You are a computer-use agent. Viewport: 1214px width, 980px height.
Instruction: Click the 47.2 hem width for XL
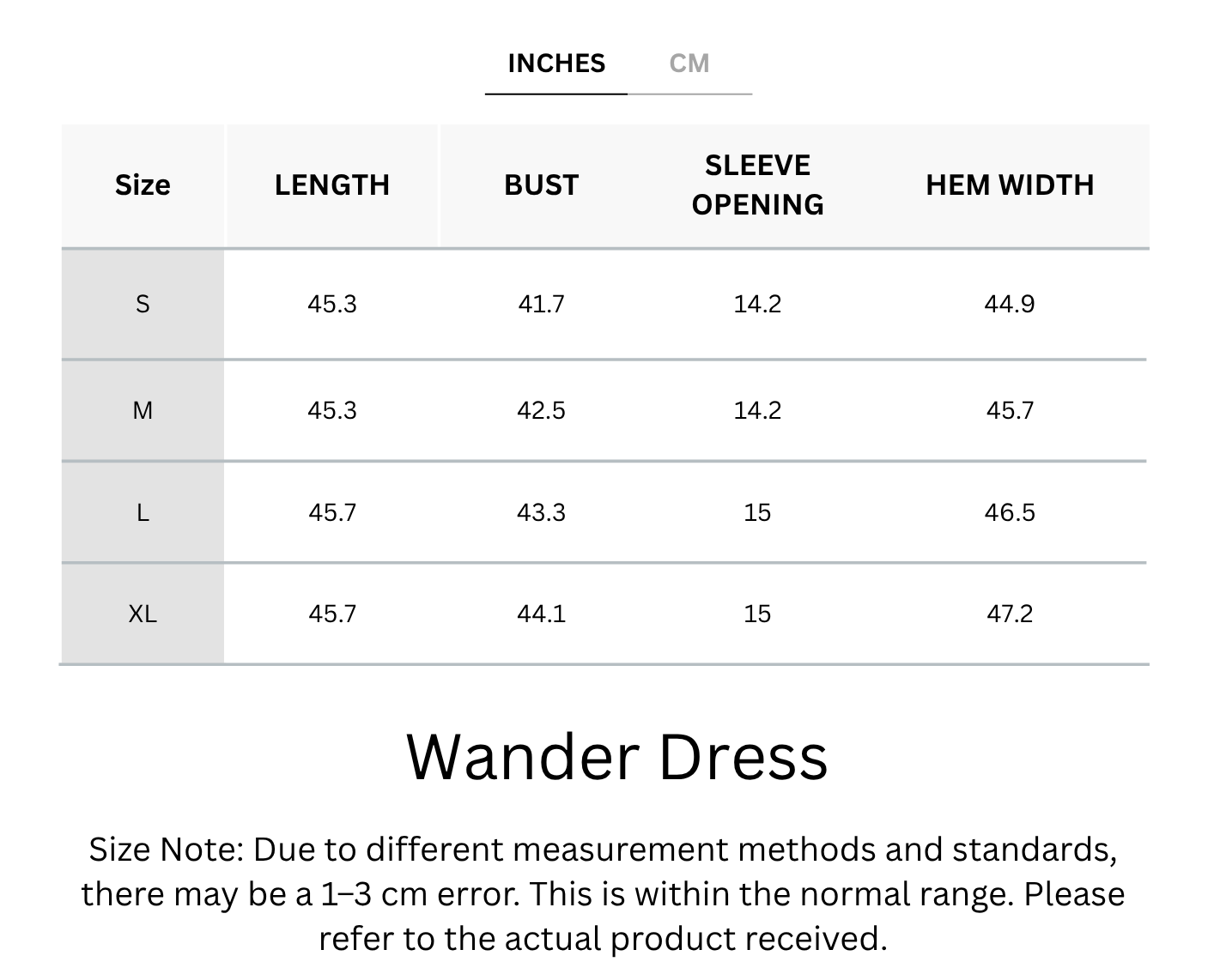(1010, 614)
